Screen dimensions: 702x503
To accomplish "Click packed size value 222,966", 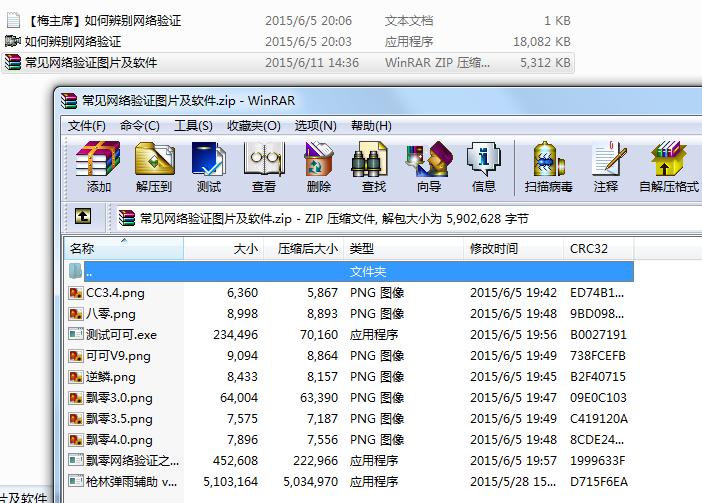I will coord(315,460).
